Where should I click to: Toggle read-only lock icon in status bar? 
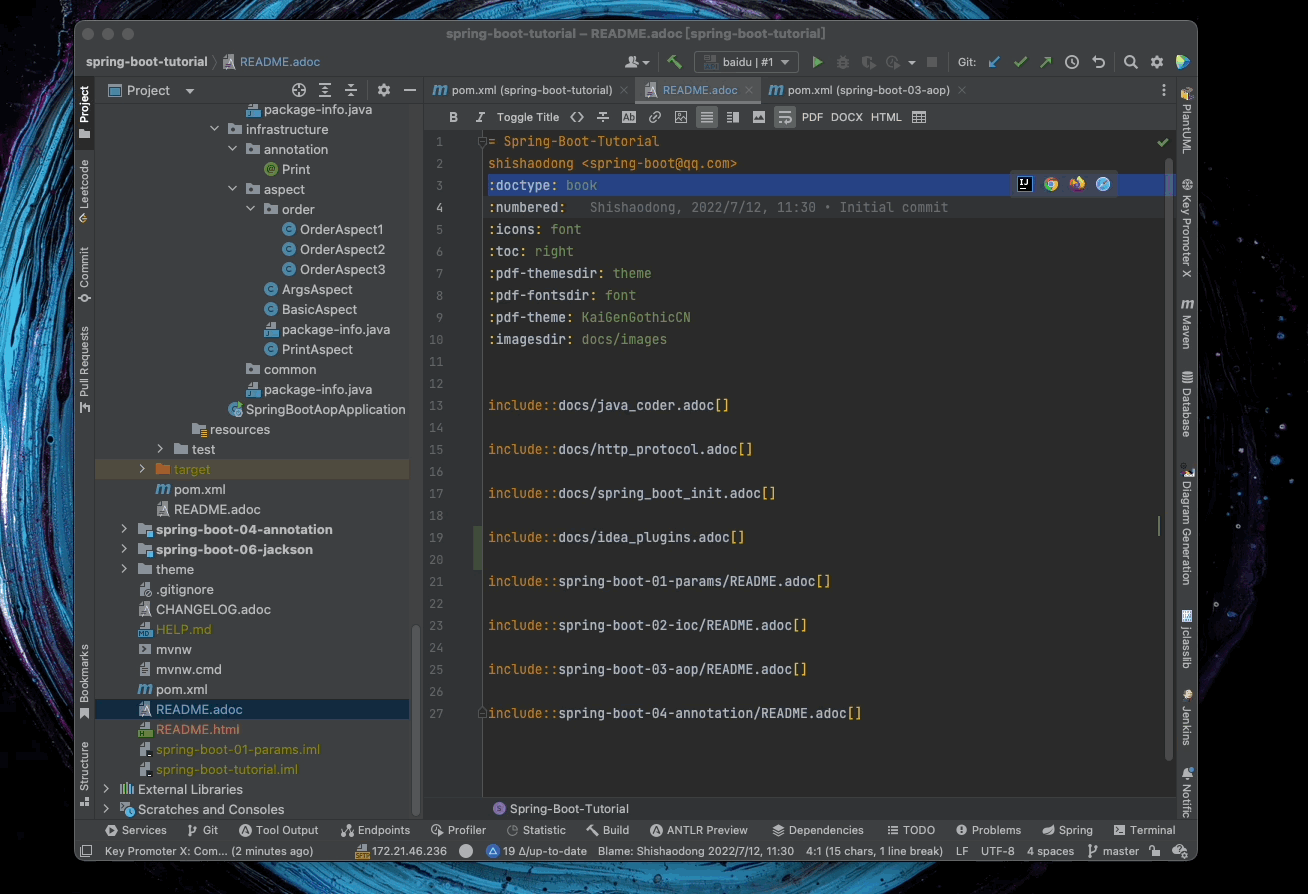[x=1154, y=851]
